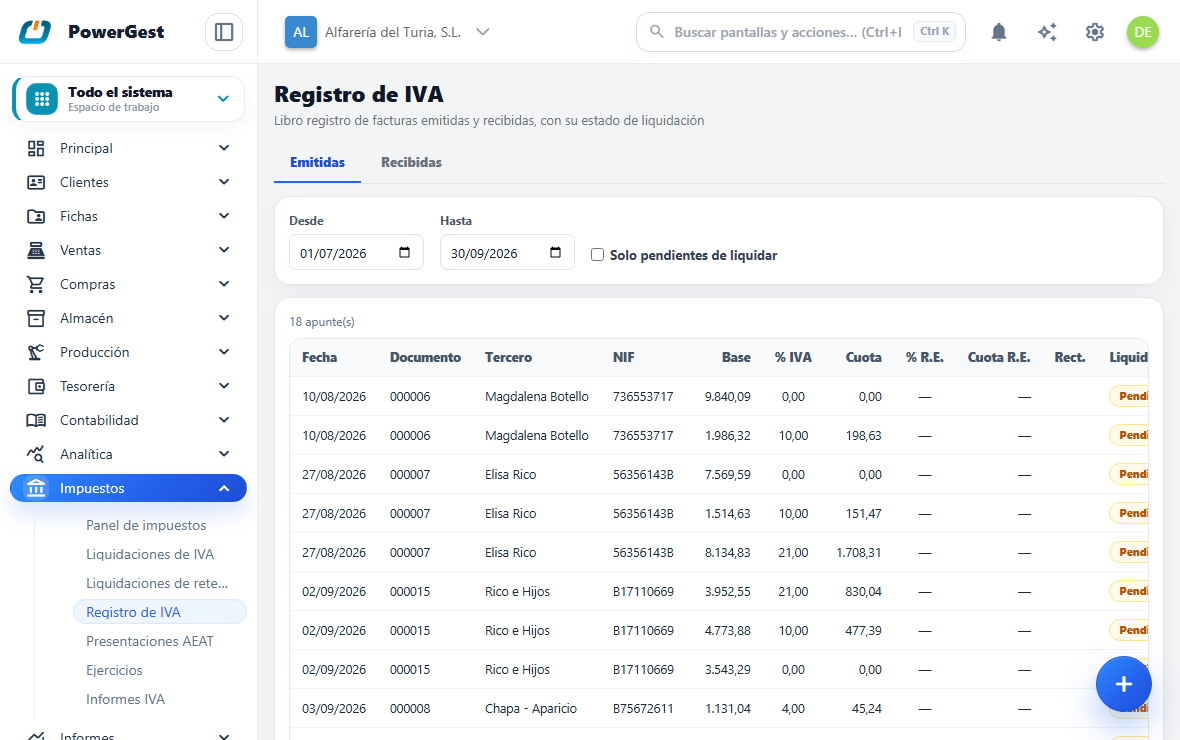Expand the Todo el sistema workspace chevron

click(x=223, y=99)
